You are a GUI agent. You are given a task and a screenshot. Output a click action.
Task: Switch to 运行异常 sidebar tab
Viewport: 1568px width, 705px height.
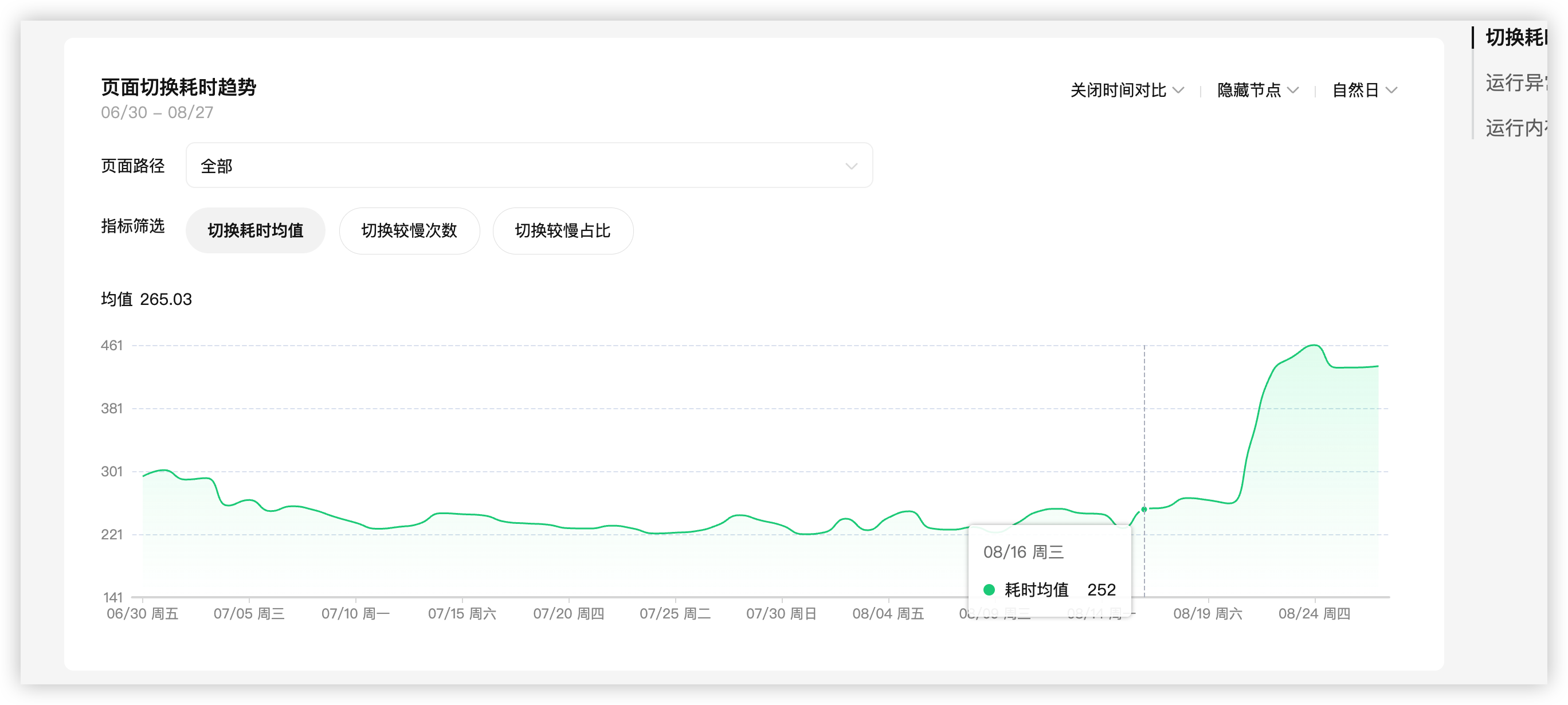1516,83
